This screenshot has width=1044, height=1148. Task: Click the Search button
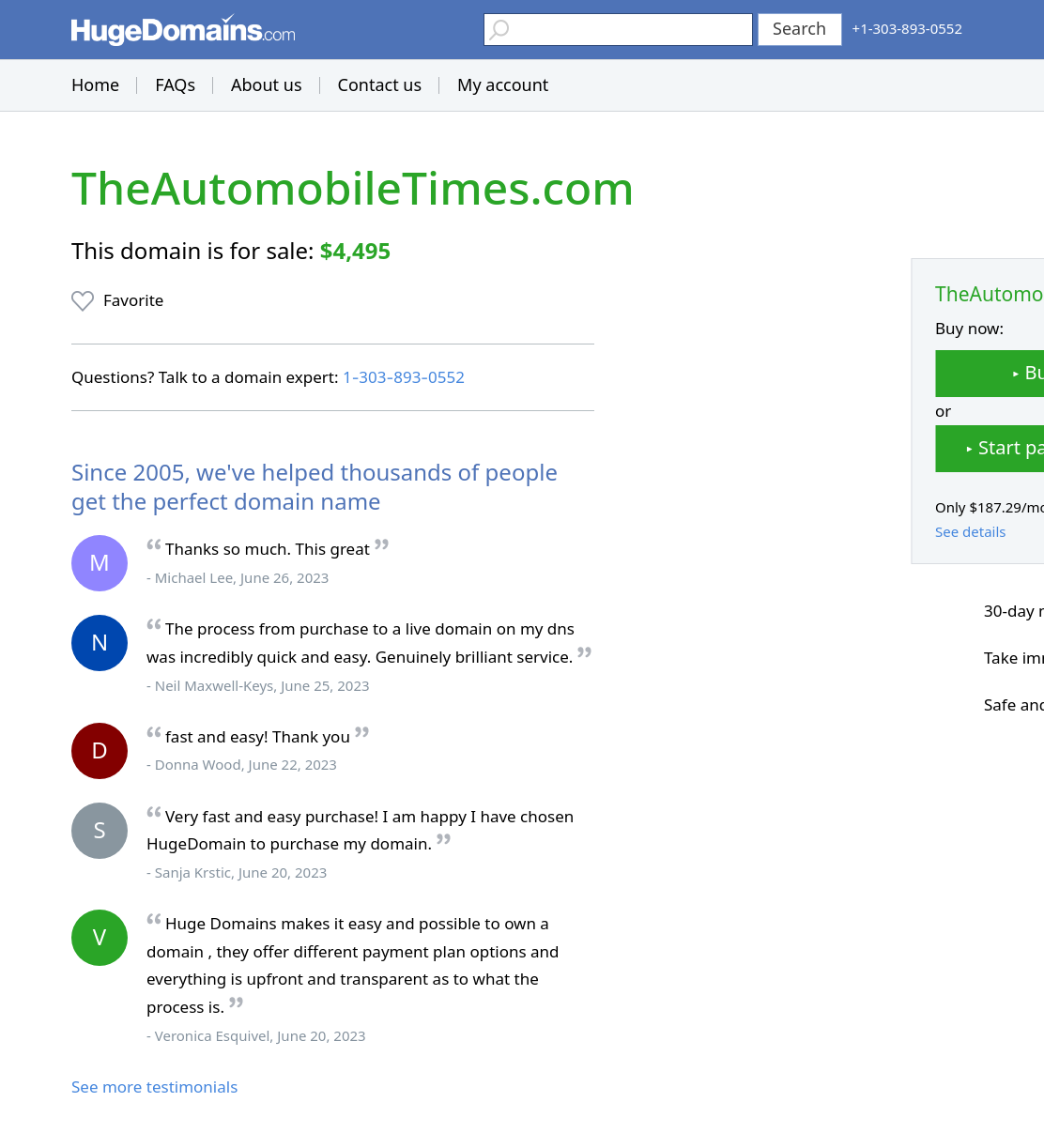pos(800,29)
